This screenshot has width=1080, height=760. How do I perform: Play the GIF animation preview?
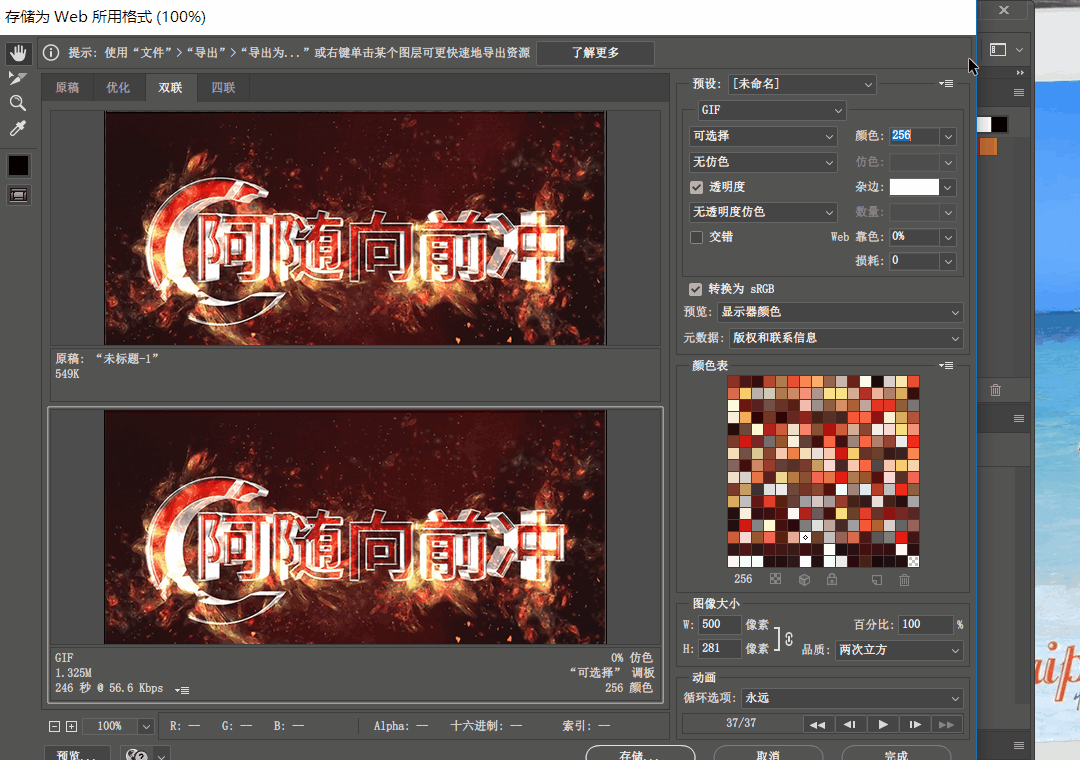tap(883, 724)
